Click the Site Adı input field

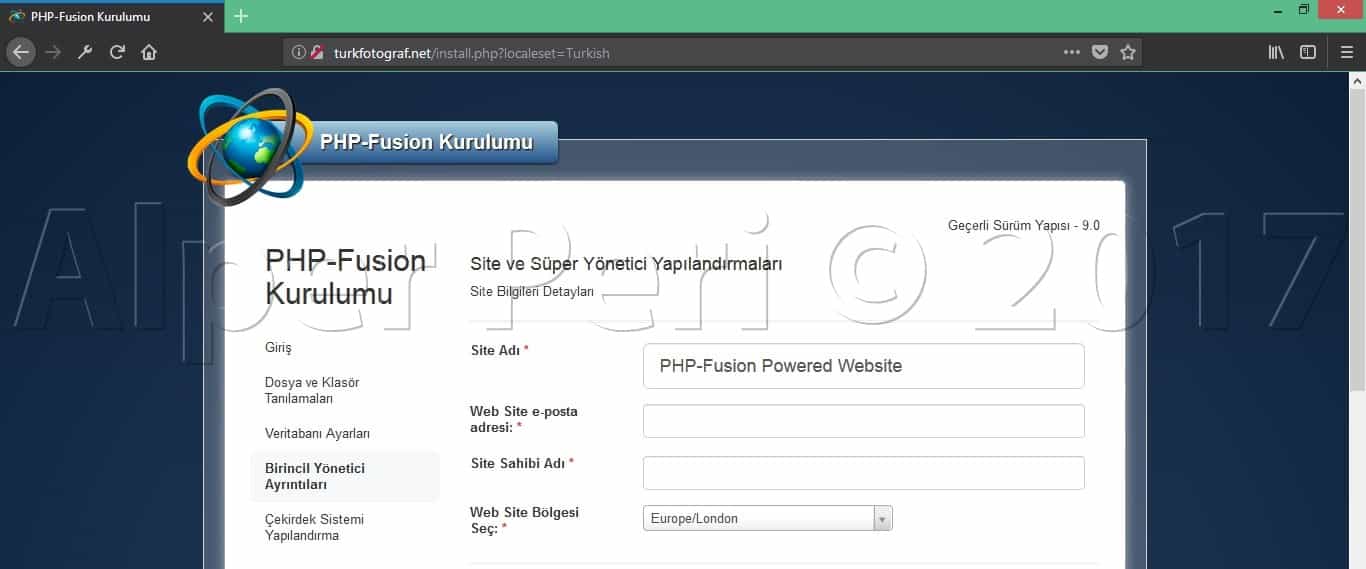click(864, 366)
